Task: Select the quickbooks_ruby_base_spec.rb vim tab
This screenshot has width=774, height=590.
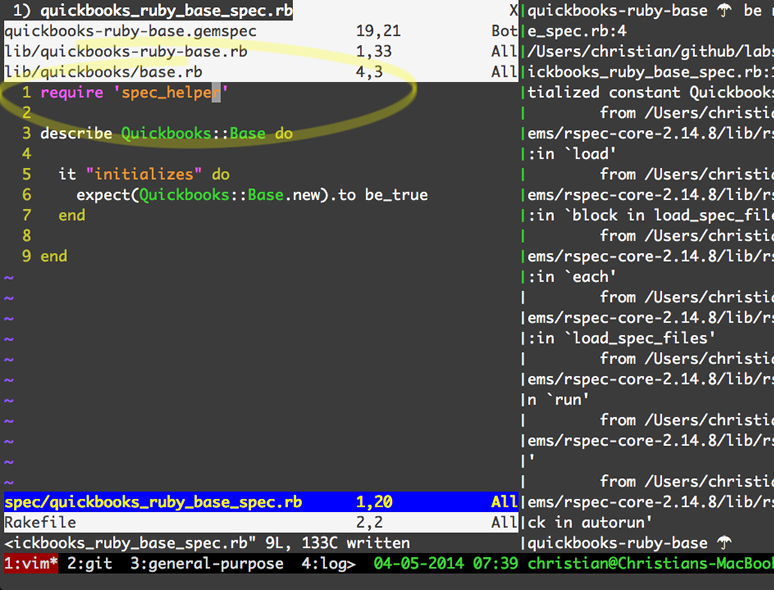Action: (153, 10)
